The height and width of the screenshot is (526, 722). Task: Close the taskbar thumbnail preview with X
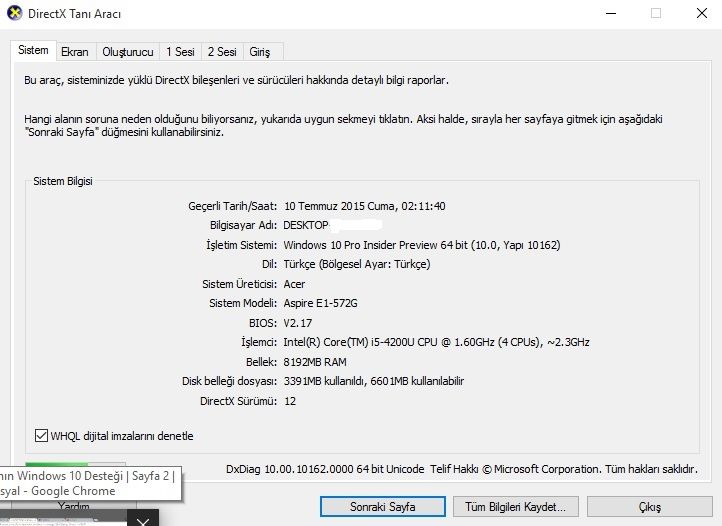(x=143, y=520)
